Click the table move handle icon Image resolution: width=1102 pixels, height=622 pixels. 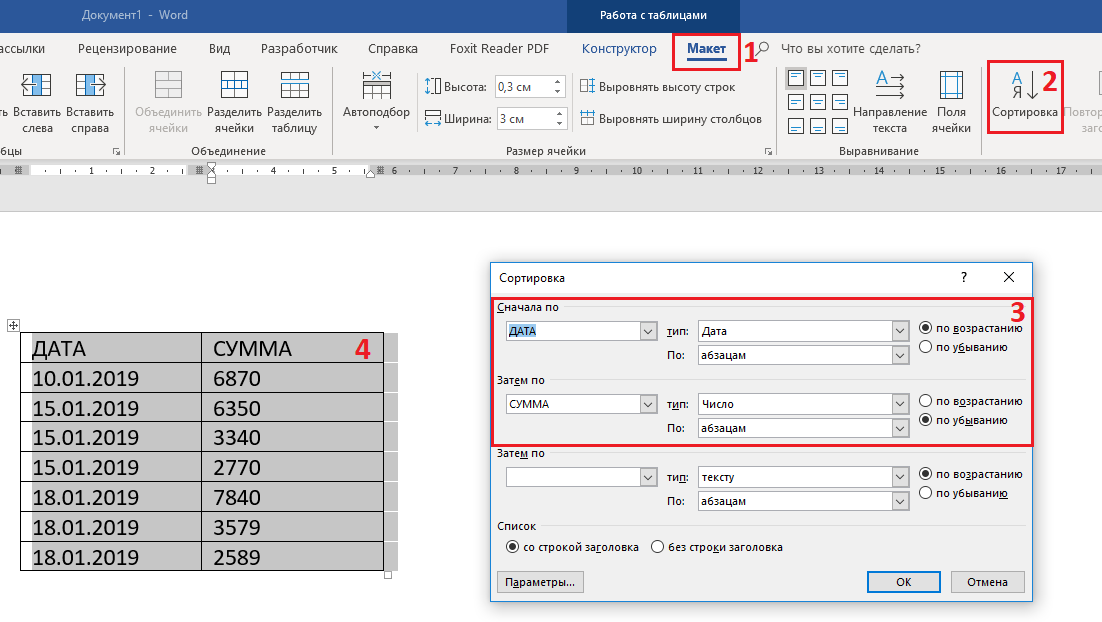(14, 325)
